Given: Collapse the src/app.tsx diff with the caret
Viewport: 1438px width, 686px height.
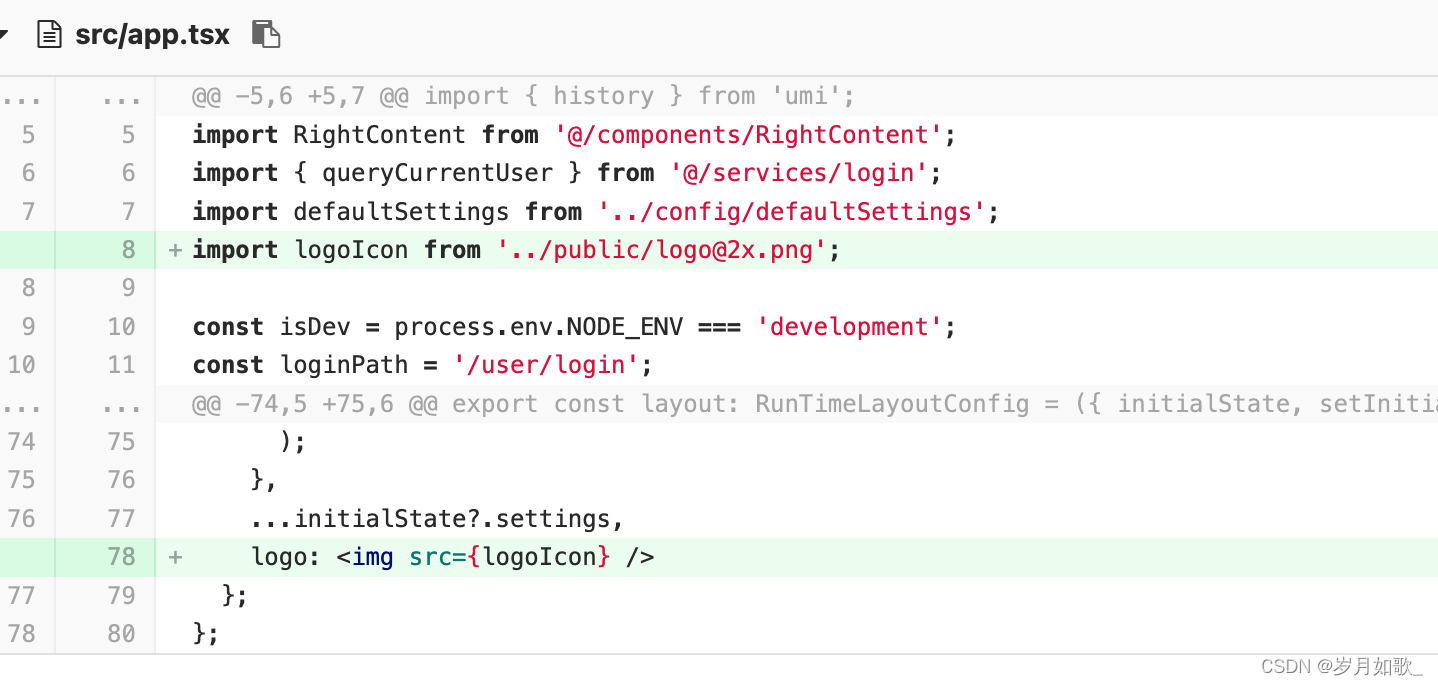Looking at the screenshot, I should point(3,35).
